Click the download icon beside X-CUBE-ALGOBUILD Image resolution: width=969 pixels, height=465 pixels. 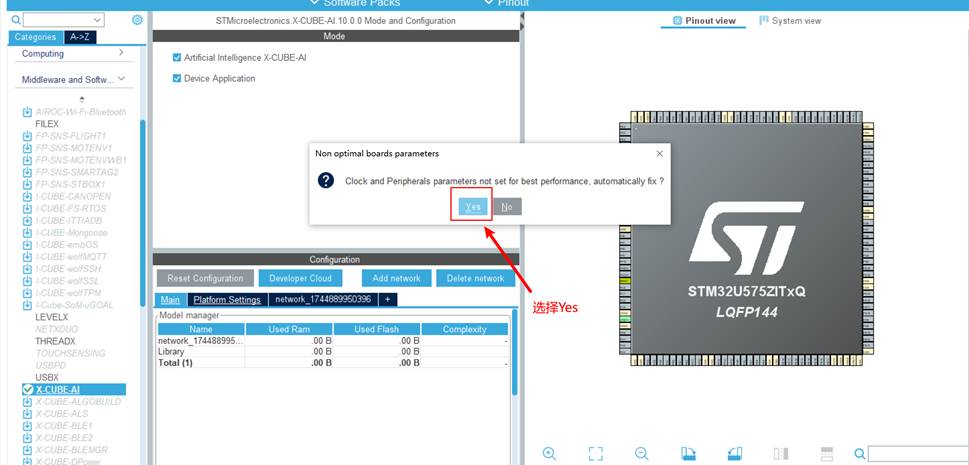click(x=27, y=402)
